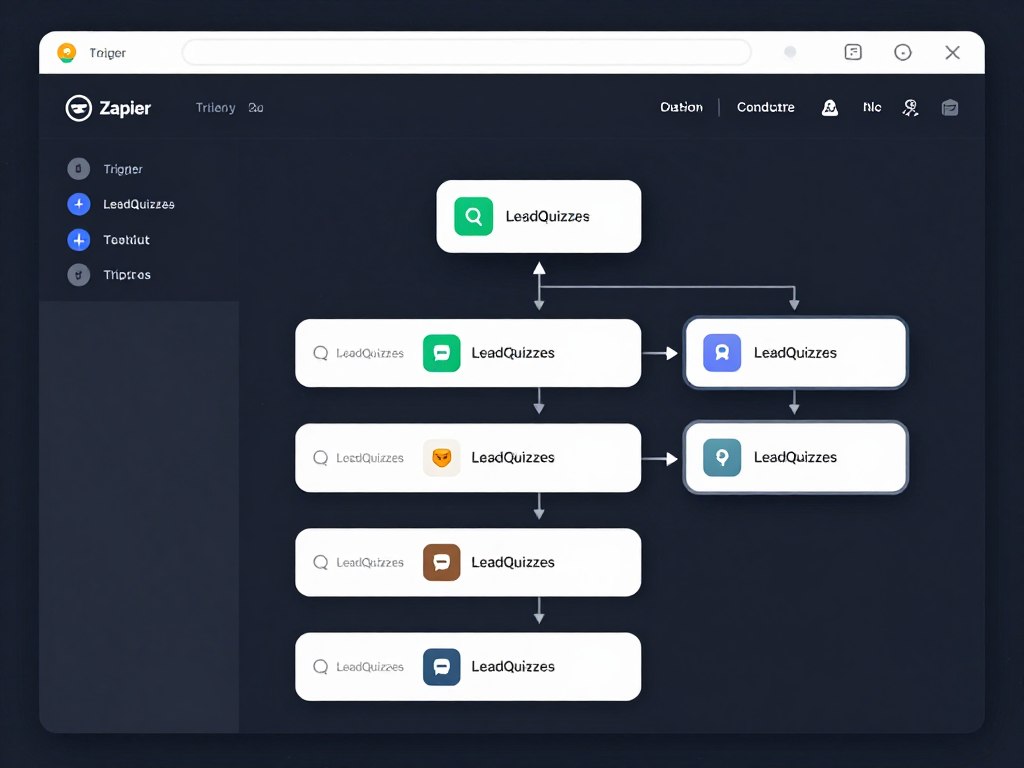The width and height of the screenshot is (1024, 768).
Task: Click the blue message icon on bottom node
Action: 441,666
